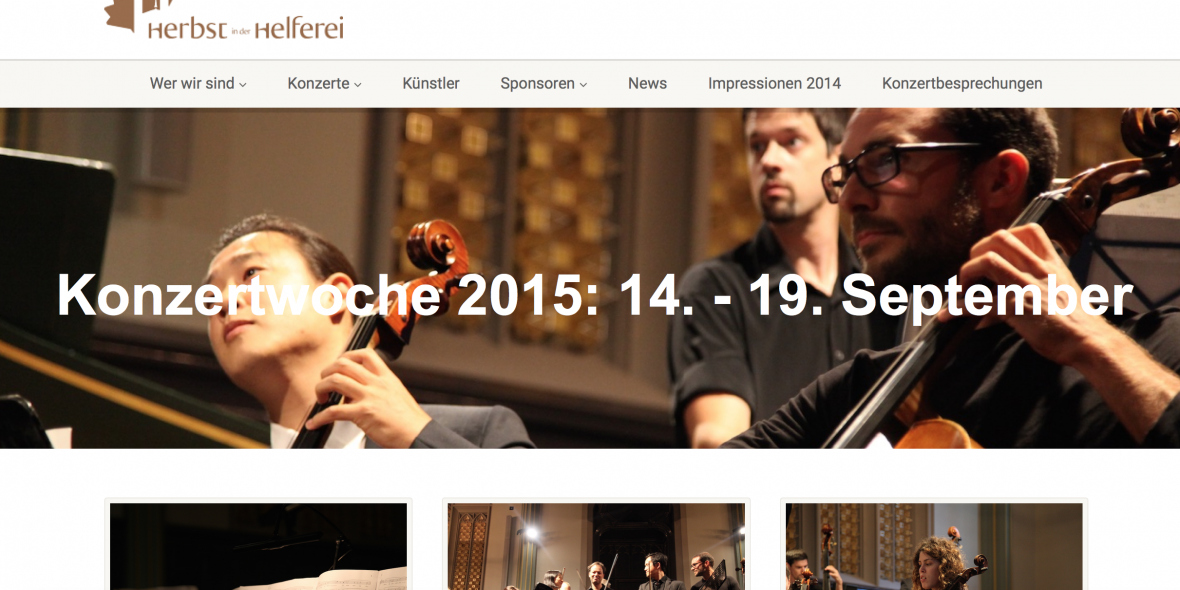
Task: Open the sheet music thumbnail
Action: [x=258, y=546]
